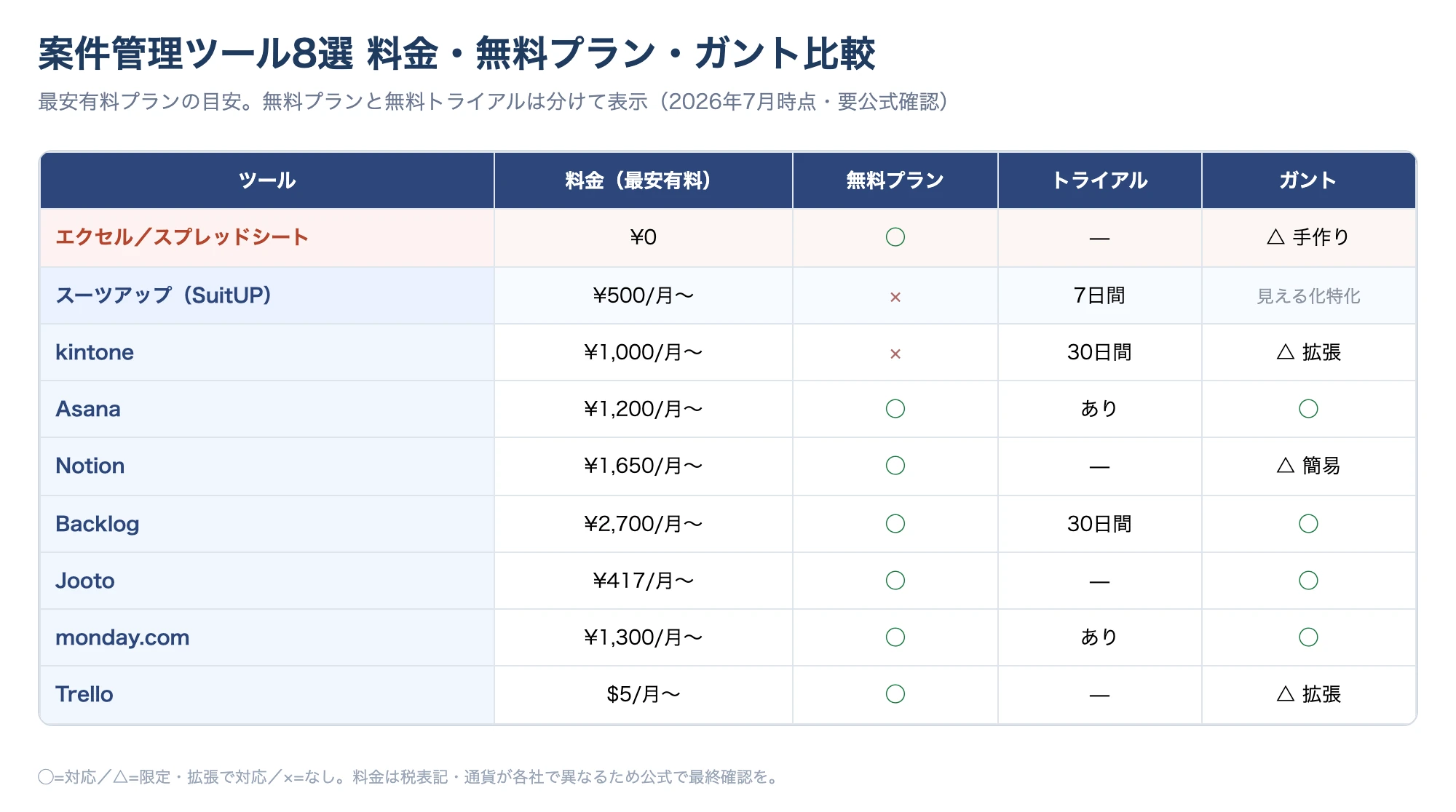Click the free-plan circle for monday.com

click(895, 637)
